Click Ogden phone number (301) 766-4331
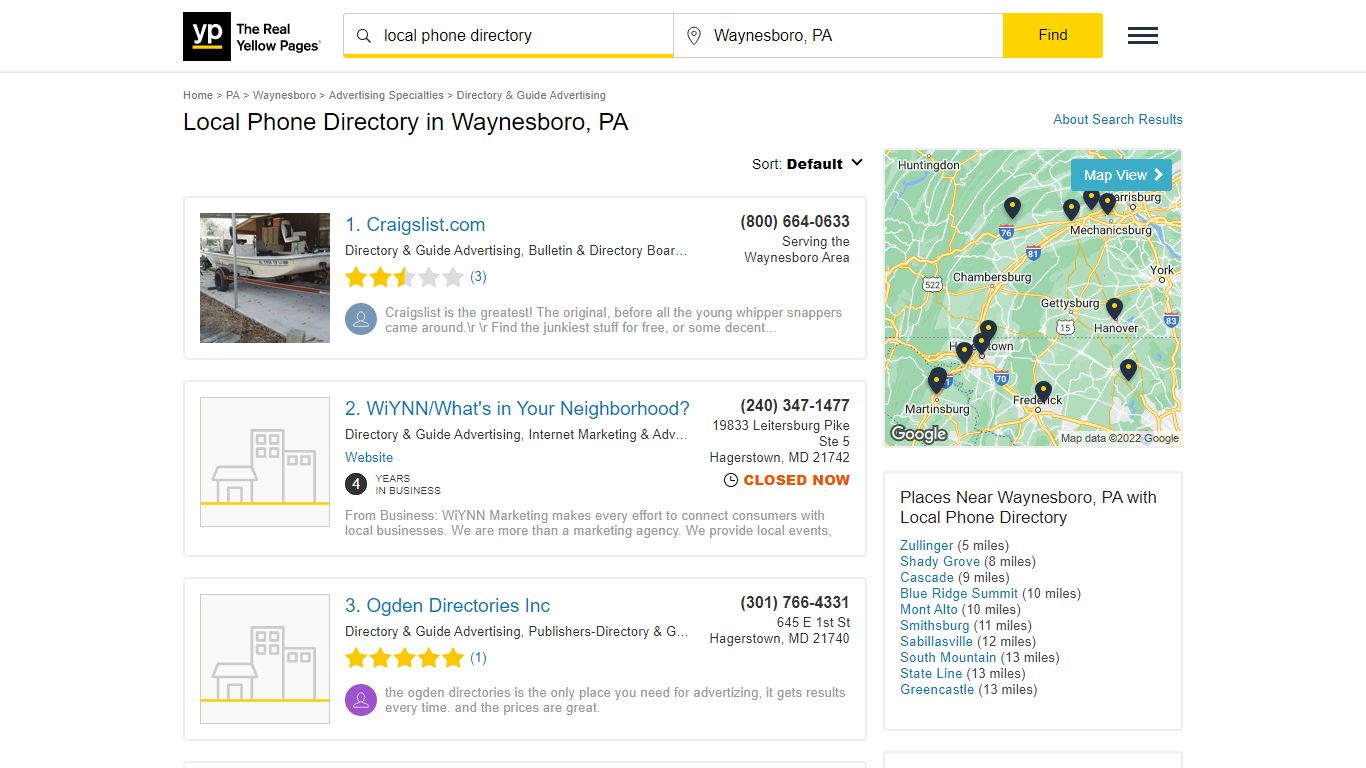 [x=795, y=602]
